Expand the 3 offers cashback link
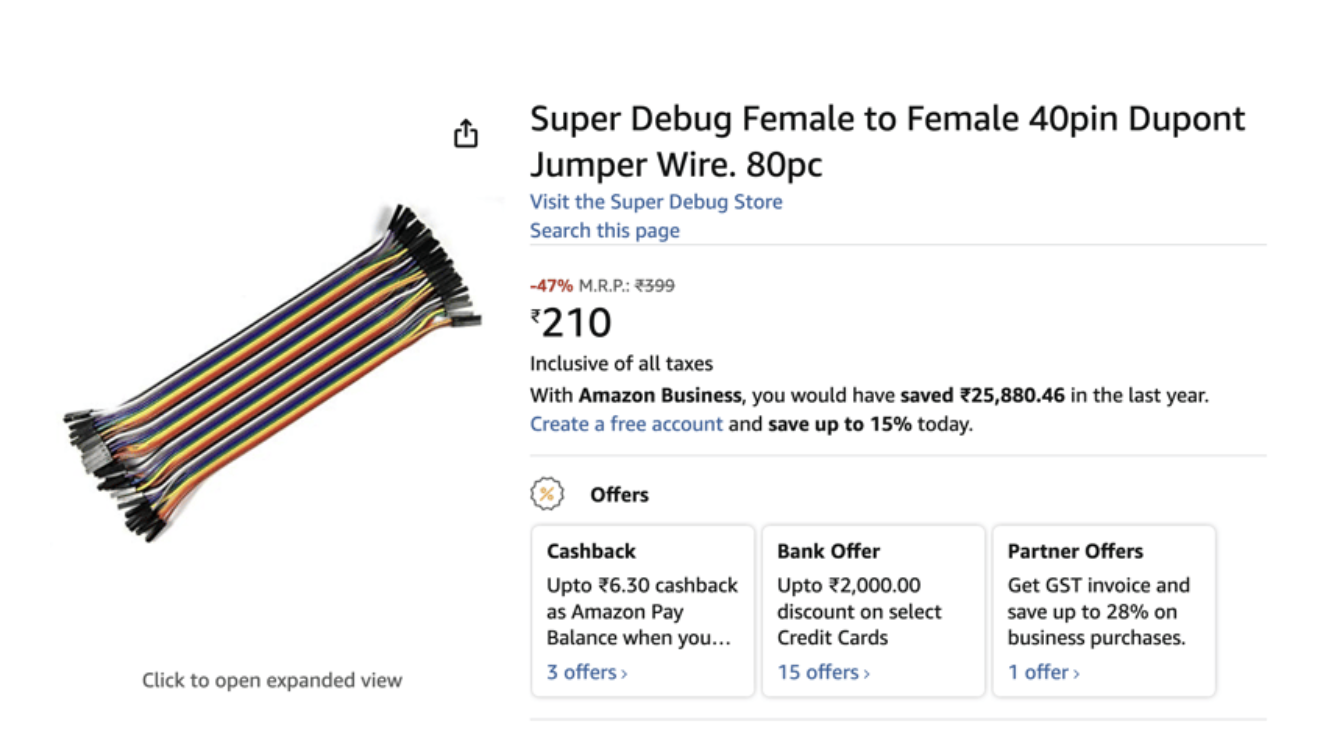Viewport: 1324px width, 744px height. 587,672
